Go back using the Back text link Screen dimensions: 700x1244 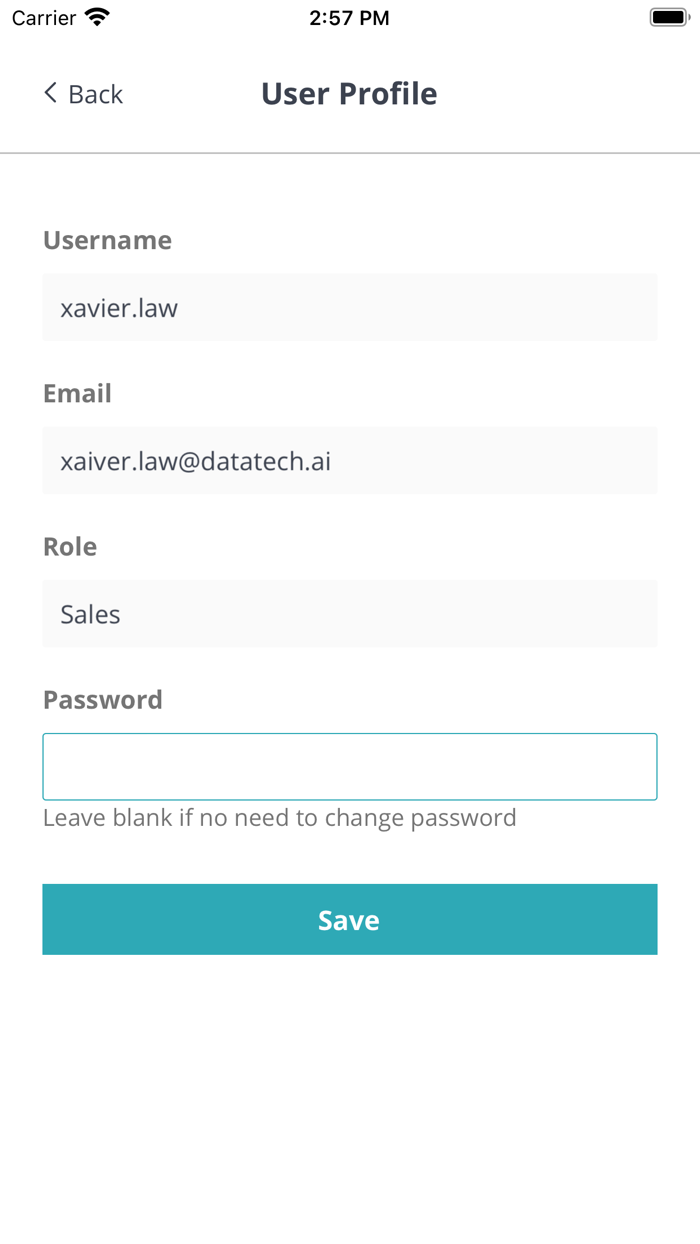[95, 94]
